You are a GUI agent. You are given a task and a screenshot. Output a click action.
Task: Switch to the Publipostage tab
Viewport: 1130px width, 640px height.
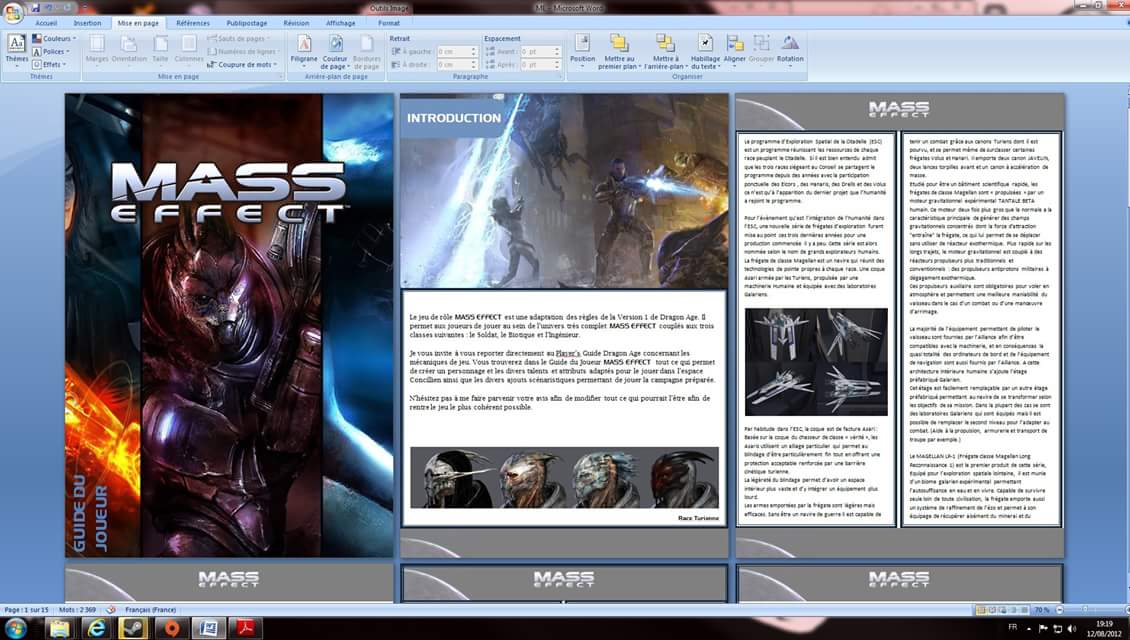pos(246,23)
